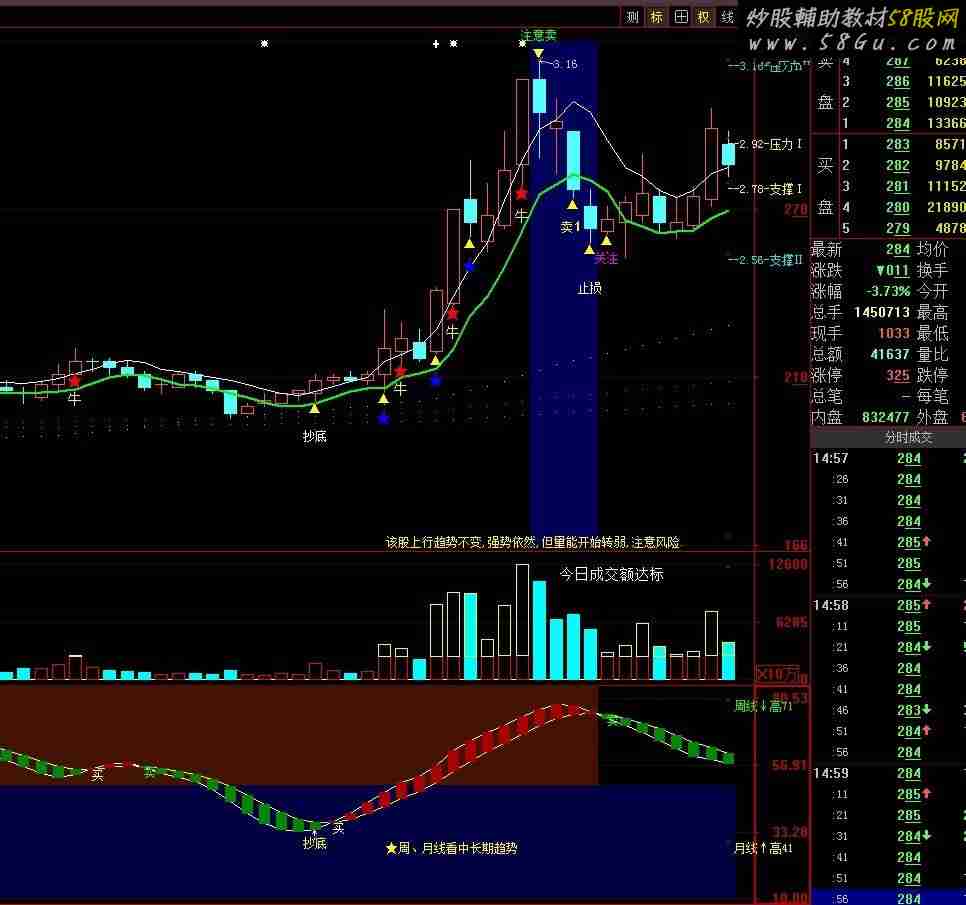Click the yellow triangle above the main-chart 抄底
The width and height of the screenshot is (966, 905).
click(x=314, y=408)
